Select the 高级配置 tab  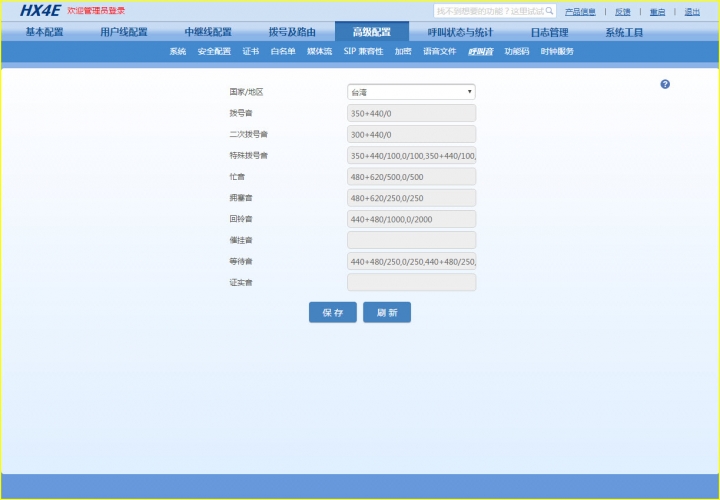[371, 32]
